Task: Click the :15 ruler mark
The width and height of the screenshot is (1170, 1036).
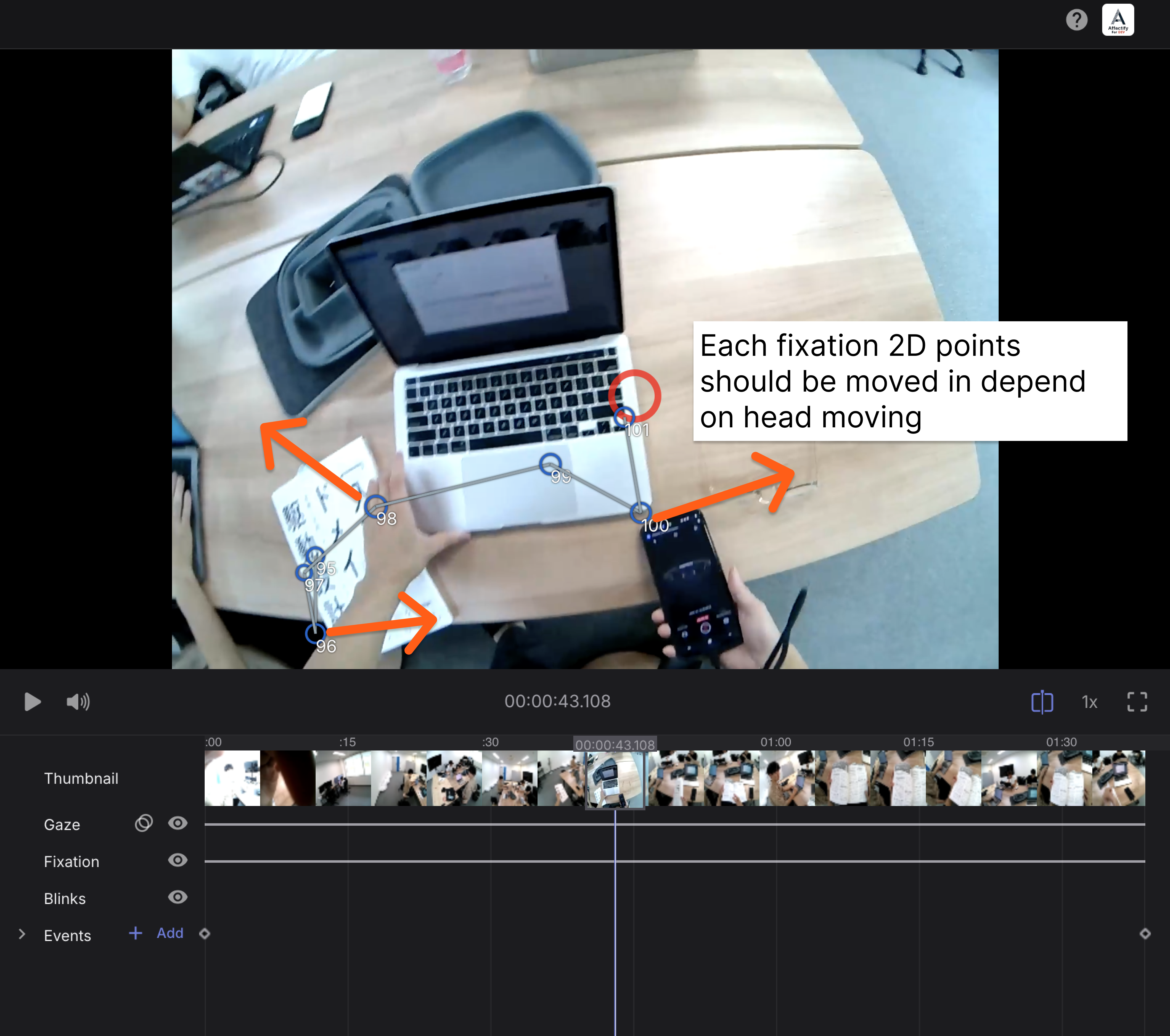Action: coord(347,742)
